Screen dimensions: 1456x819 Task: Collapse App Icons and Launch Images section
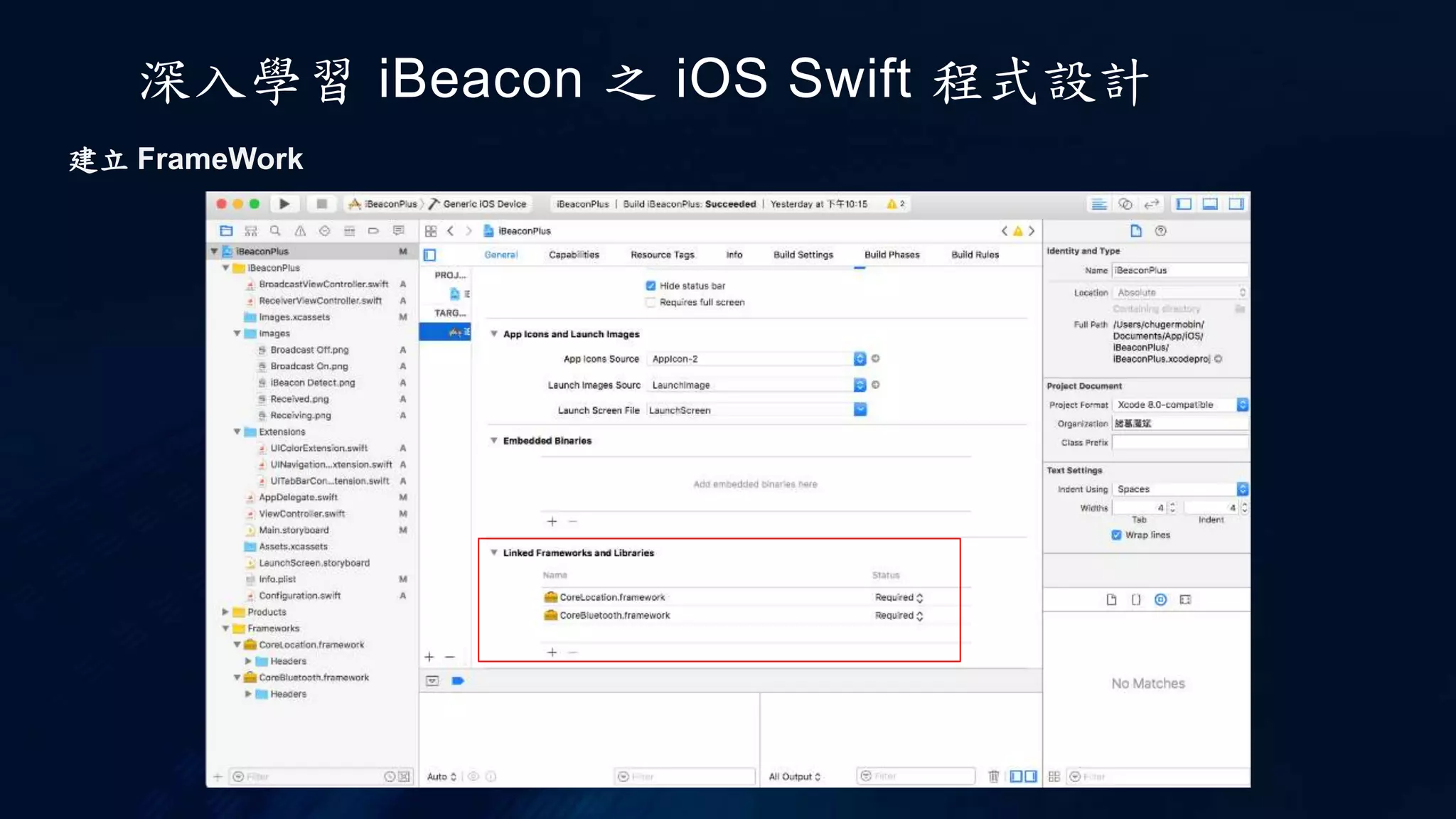[494, 334]
